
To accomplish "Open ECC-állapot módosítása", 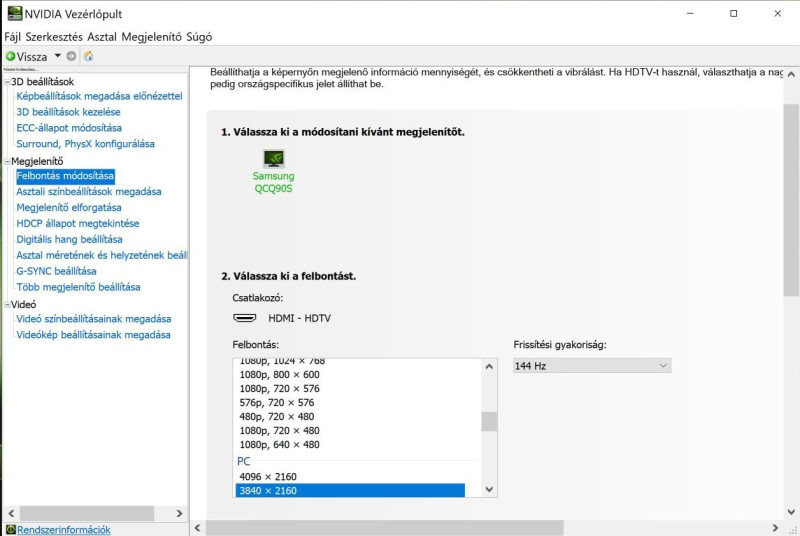I will coord(69,127).
